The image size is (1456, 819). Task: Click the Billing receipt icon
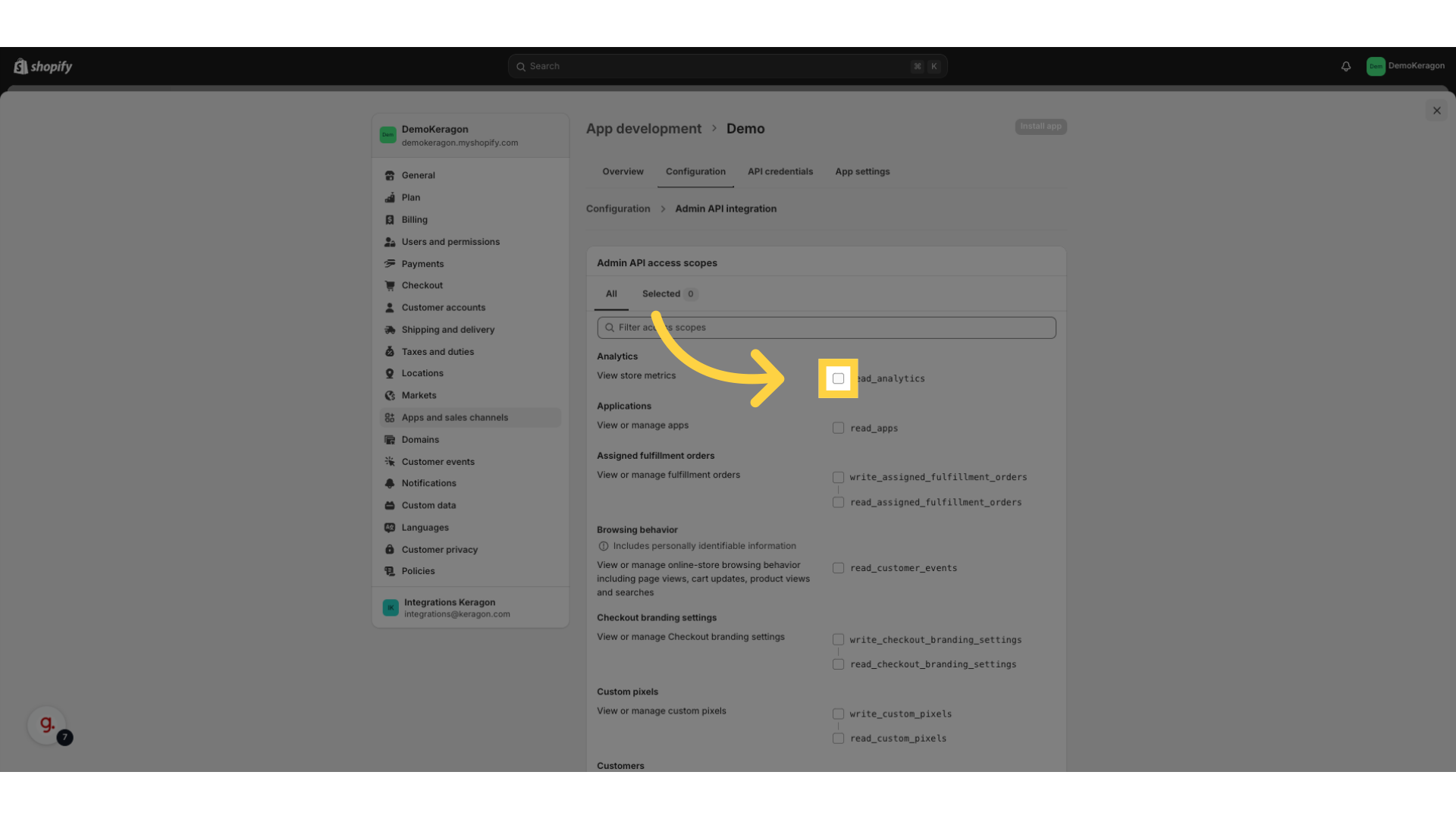click(x=390, y=220)
